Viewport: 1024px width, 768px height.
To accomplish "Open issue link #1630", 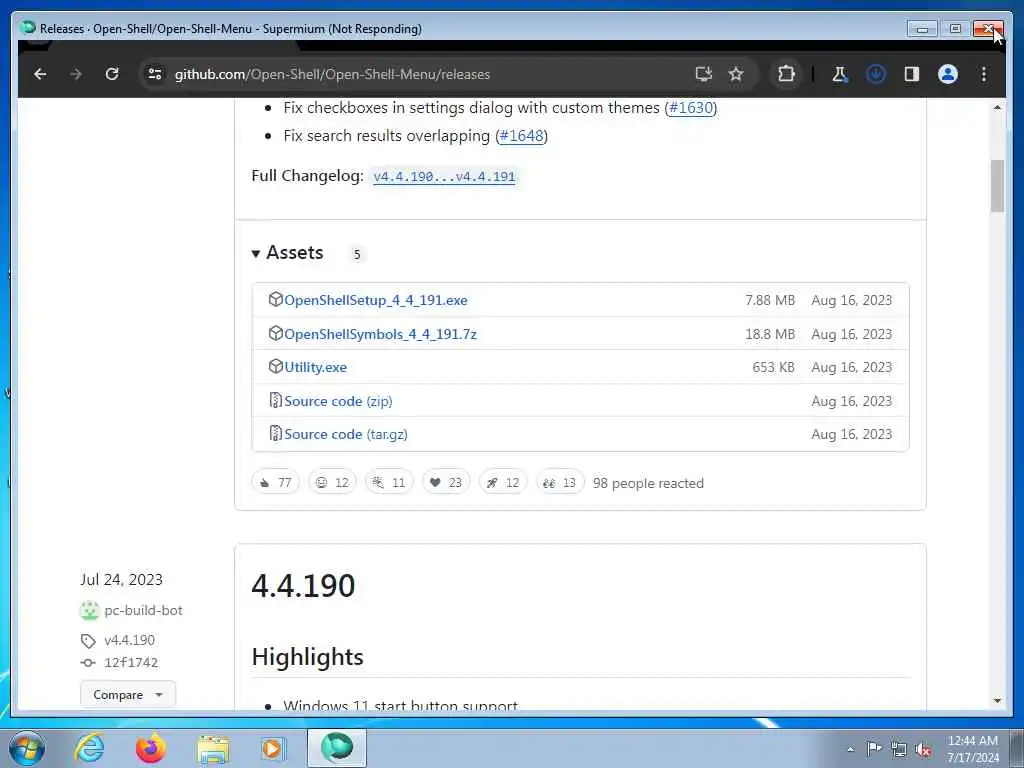I will (691, 108).
